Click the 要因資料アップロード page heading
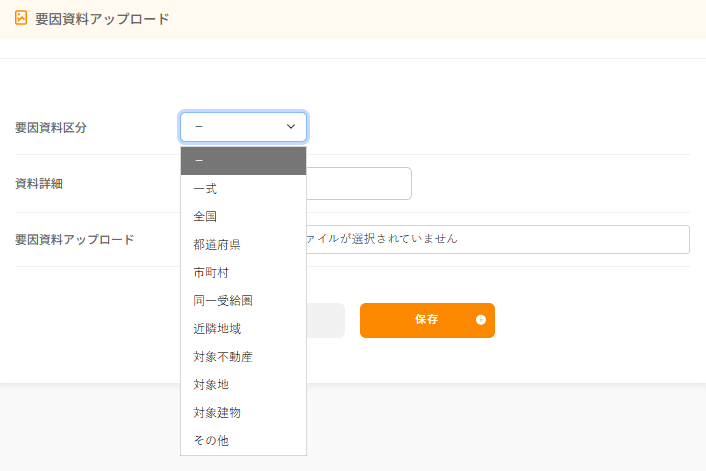This screenshot has height=471, width=706. click(102, 19)
